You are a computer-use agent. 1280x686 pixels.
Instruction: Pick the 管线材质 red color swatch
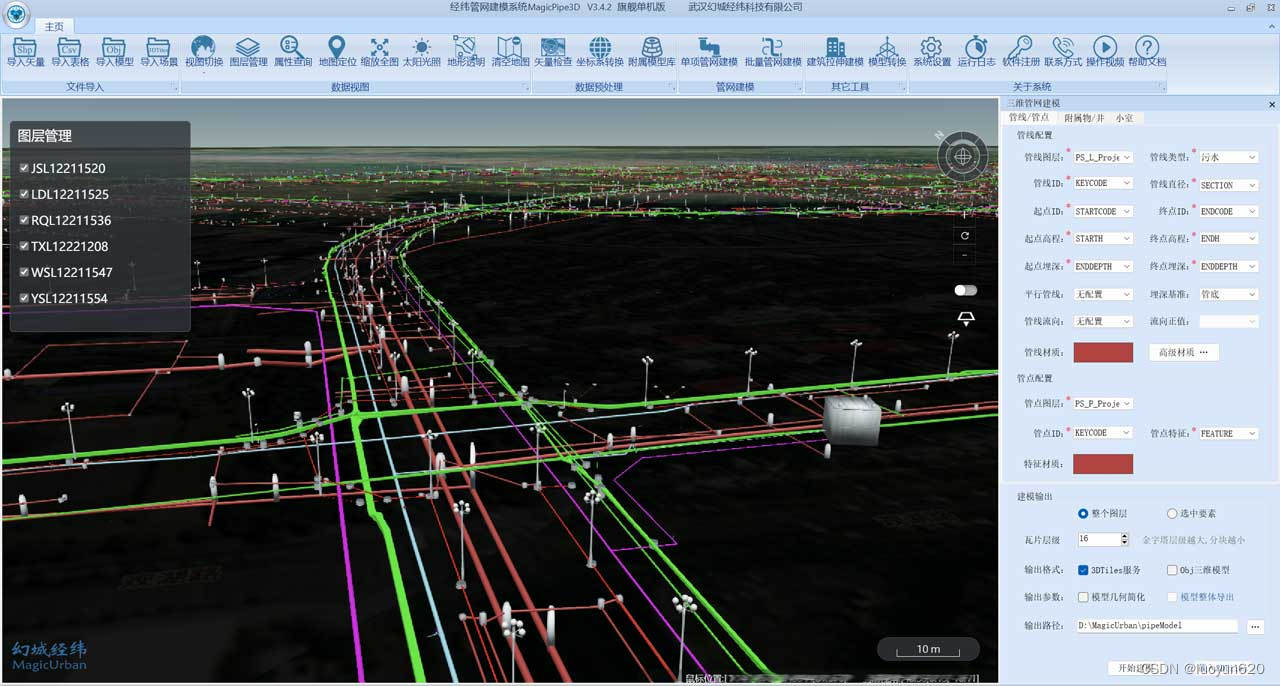(x=1103, y=352)
